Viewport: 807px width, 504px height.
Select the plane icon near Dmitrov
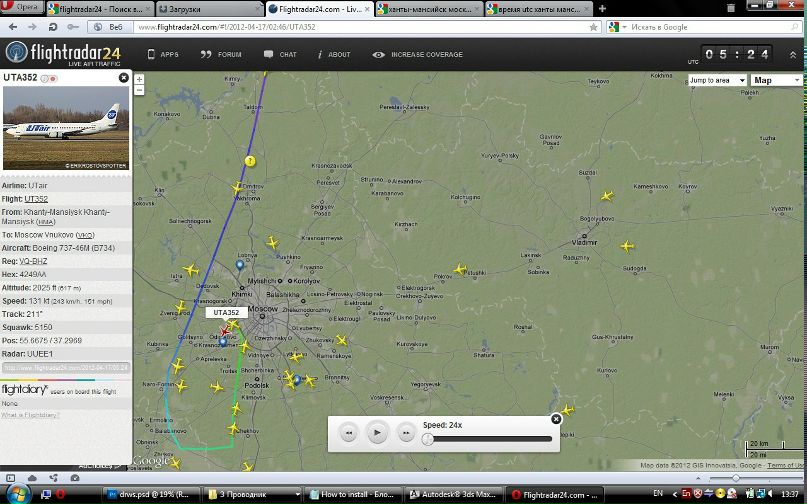point(237,187)
